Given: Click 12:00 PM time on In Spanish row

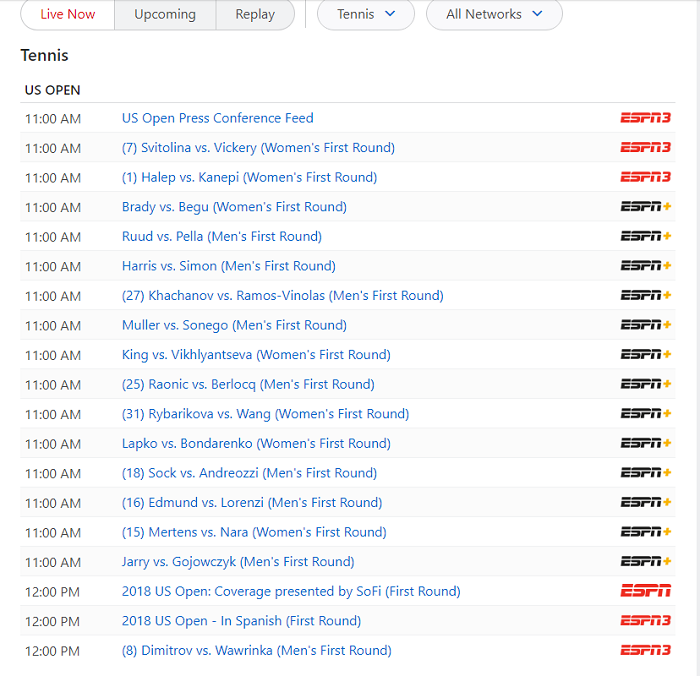Looking at the screenshot, I should pyautogui.click(x=52, y=622).
